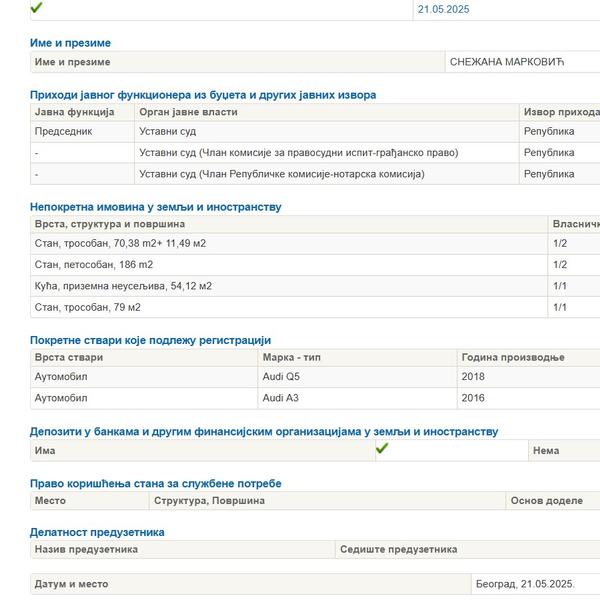Click the 'Нема' cell in the deposits row
Screen dimensions: 600x600
(546, 451)
